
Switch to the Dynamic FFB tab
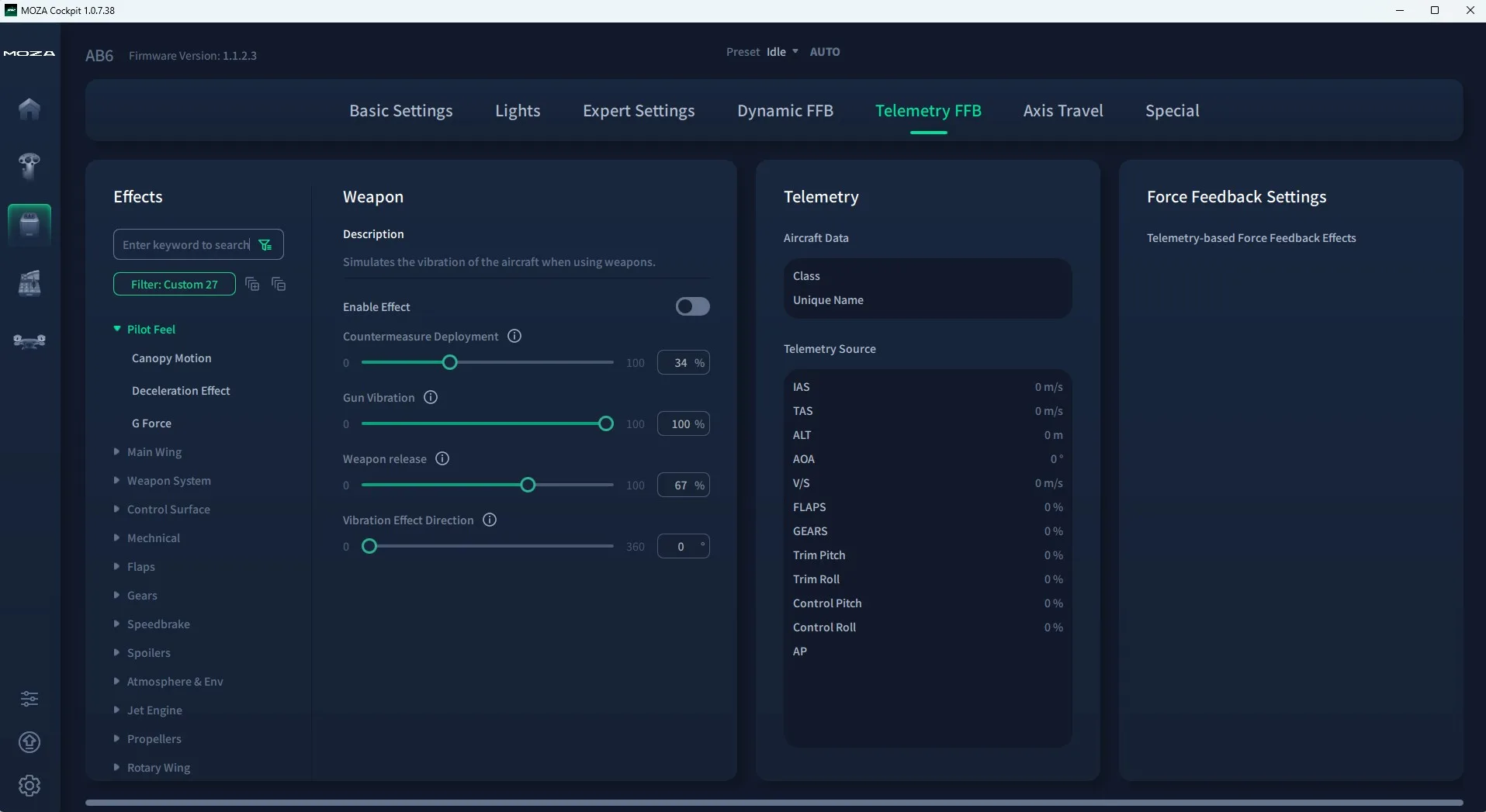(x=785, y=111)
